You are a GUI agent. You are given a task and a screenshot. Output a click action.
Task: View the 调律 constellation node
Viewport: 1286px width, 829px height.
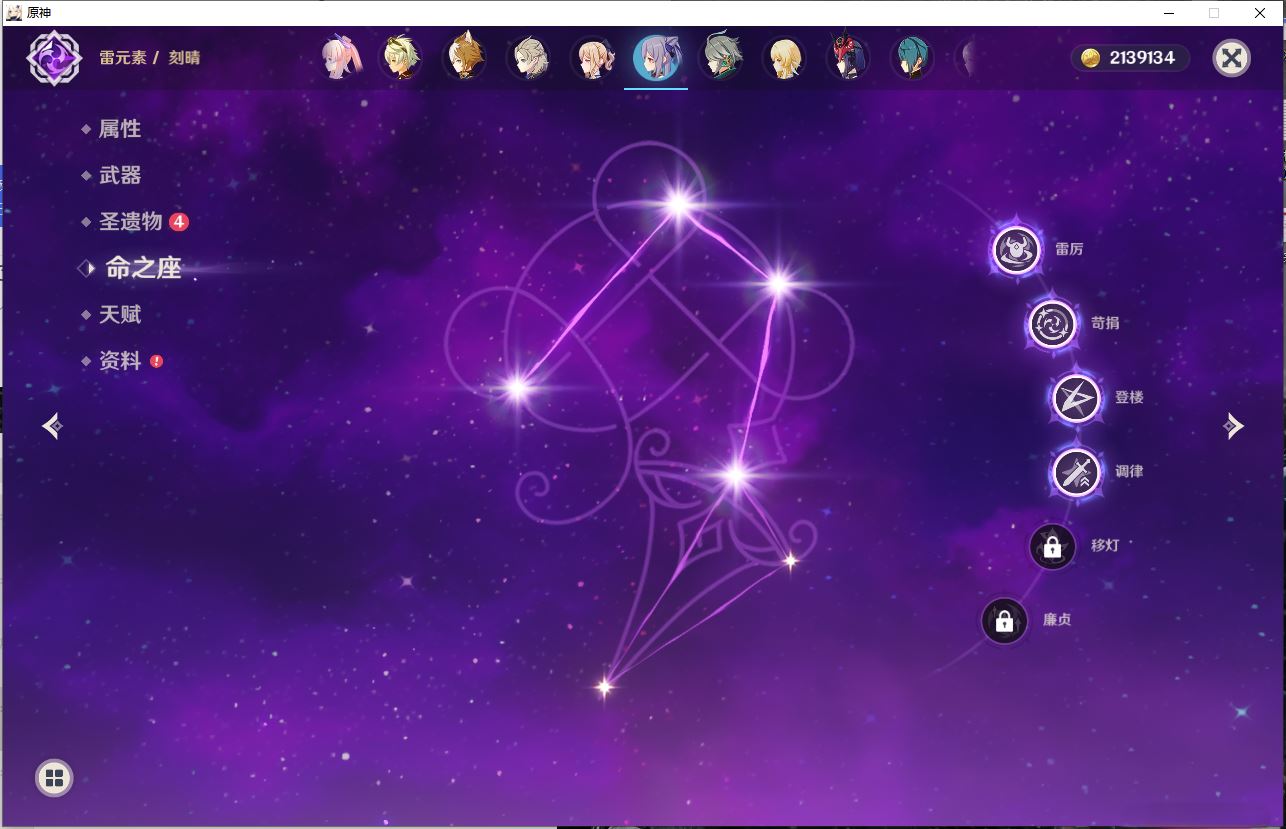pos(1076,472)
